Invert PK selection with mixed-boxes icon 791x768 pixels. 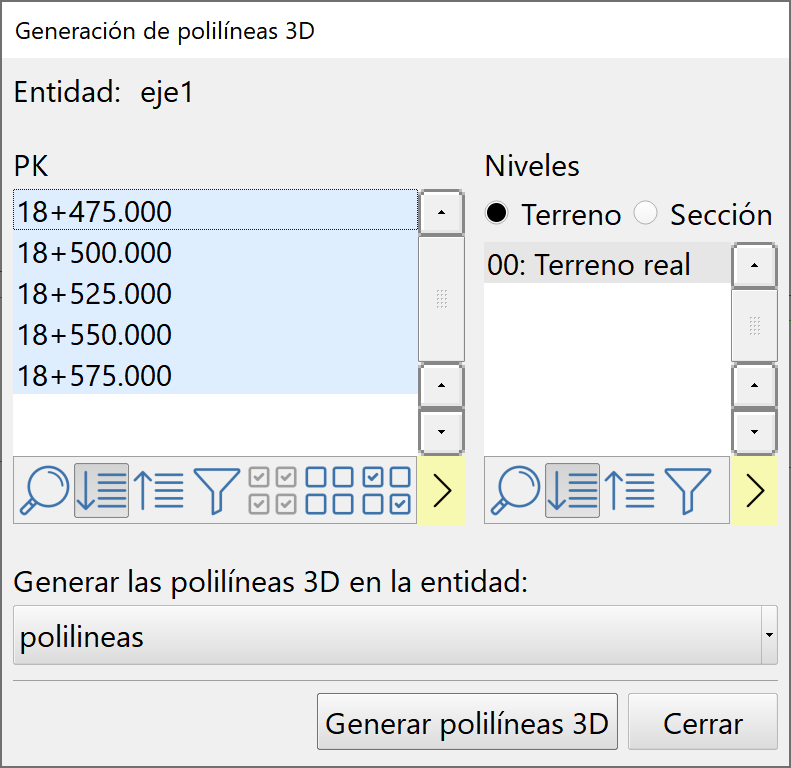tap(386, 490)
